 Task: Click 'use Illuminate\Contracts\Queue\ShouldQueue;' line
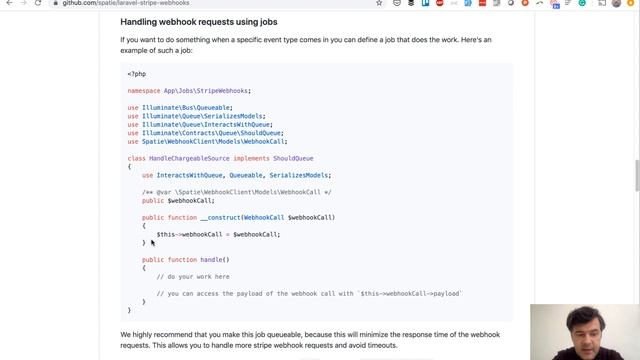(x=205, y=133)
